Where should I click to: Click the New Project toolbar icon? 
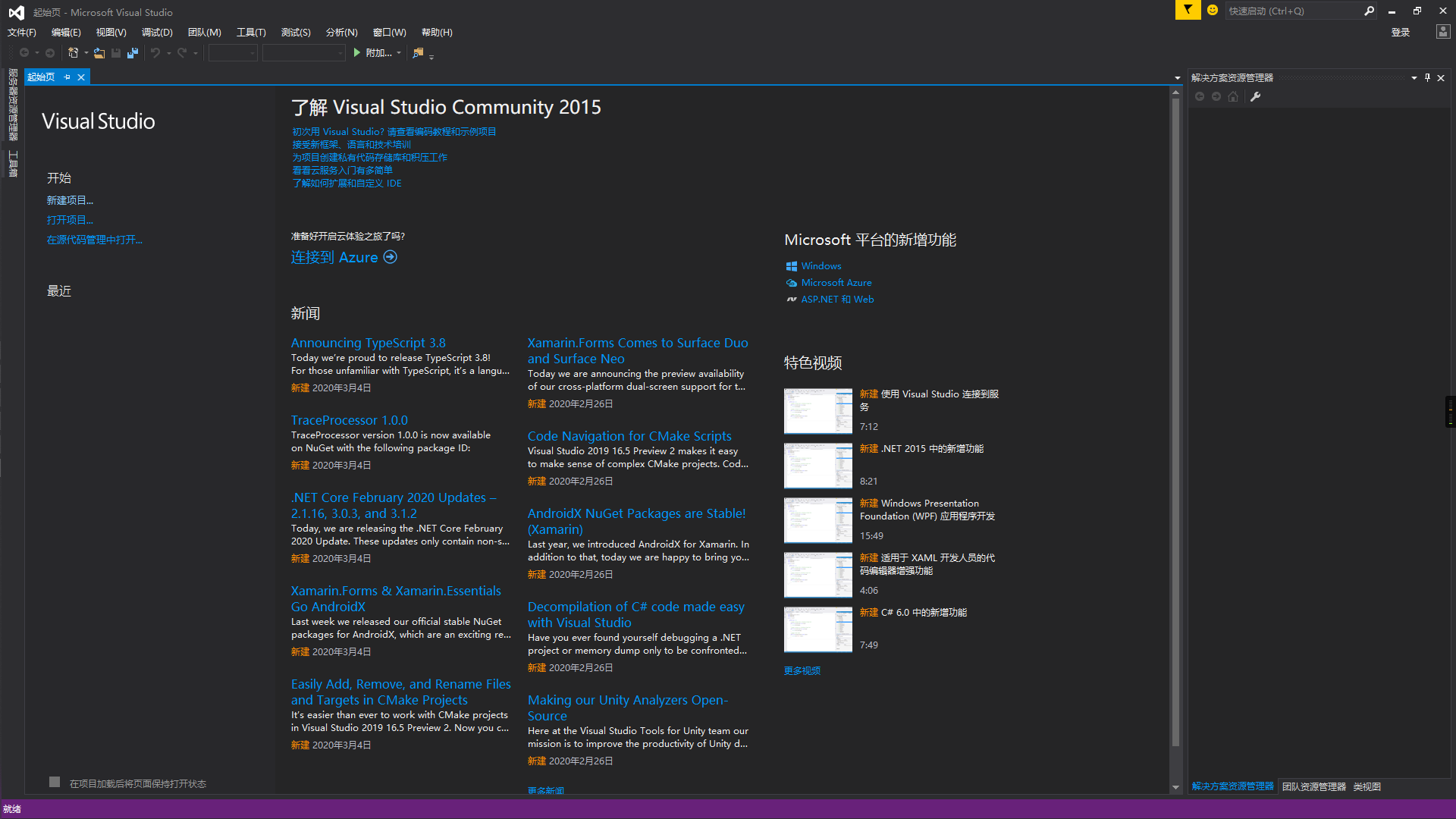click(x=73, y=53)
